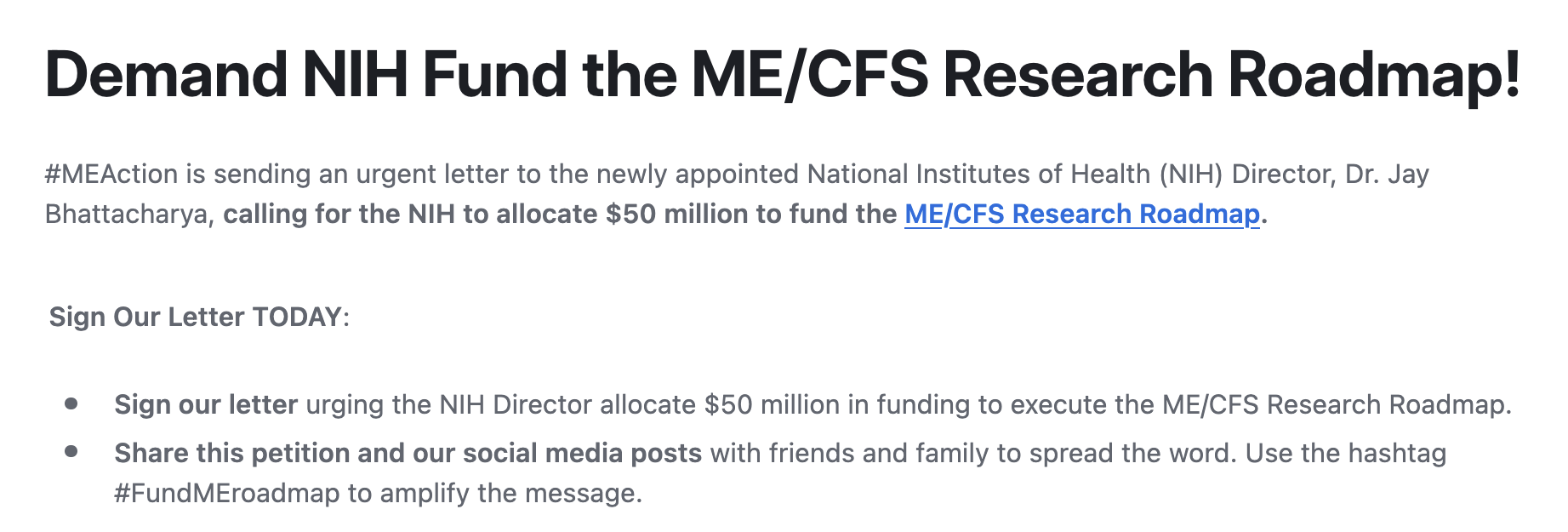The image size is (1568, 532).
Task: Click the word "Demand" in the page heading
Action: click(166, 75)
